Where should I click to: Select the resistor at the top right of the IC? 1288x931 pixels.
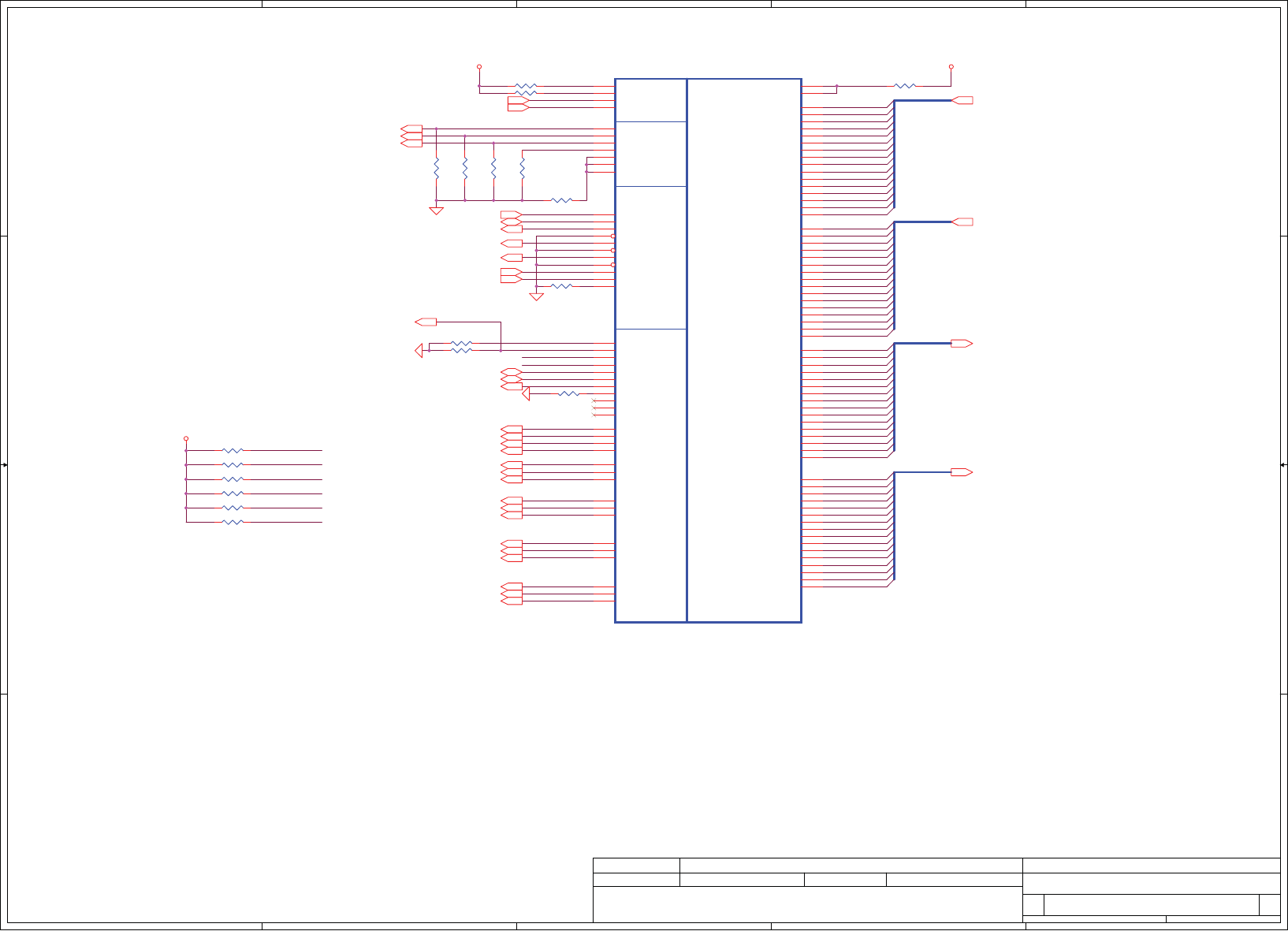[905, 86]
